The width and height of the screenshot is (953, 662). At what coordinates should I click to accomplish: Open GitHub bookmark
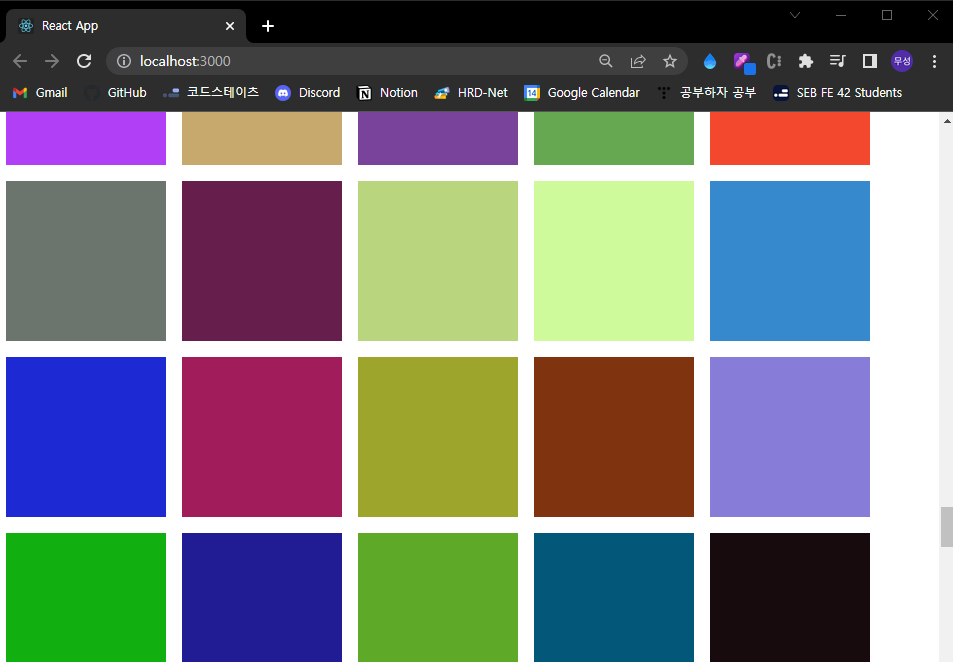116,92
